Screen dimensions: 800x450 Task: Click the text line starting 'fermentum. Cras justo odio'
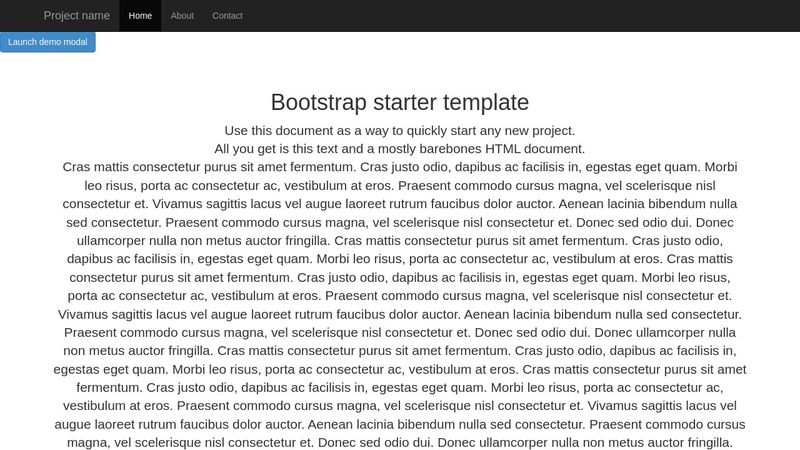click(400, 386)
